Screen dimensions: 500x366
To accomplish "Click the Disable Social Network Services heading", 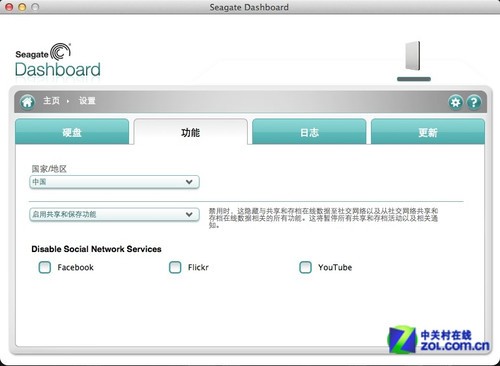I will (x=96, y=249).
